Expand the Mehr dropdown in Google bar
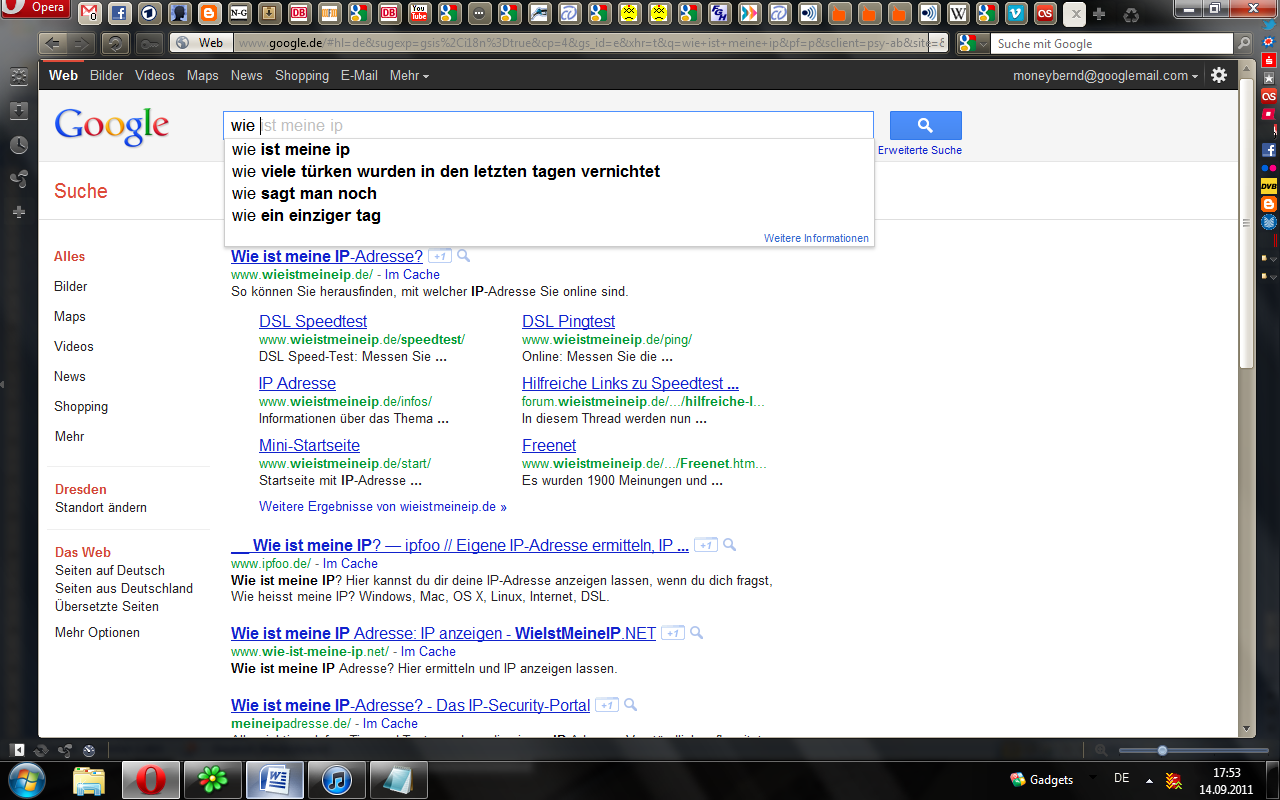 [x=409, y=76]
